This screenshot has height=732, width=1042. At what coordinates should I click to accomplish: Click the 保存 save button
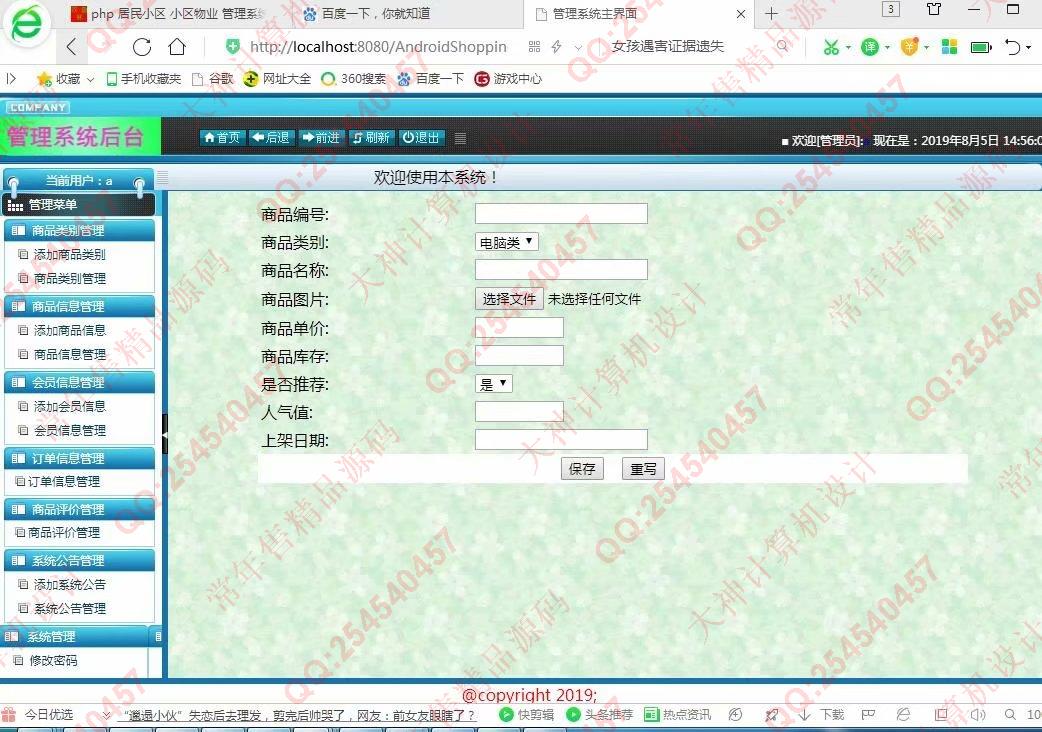582,469
